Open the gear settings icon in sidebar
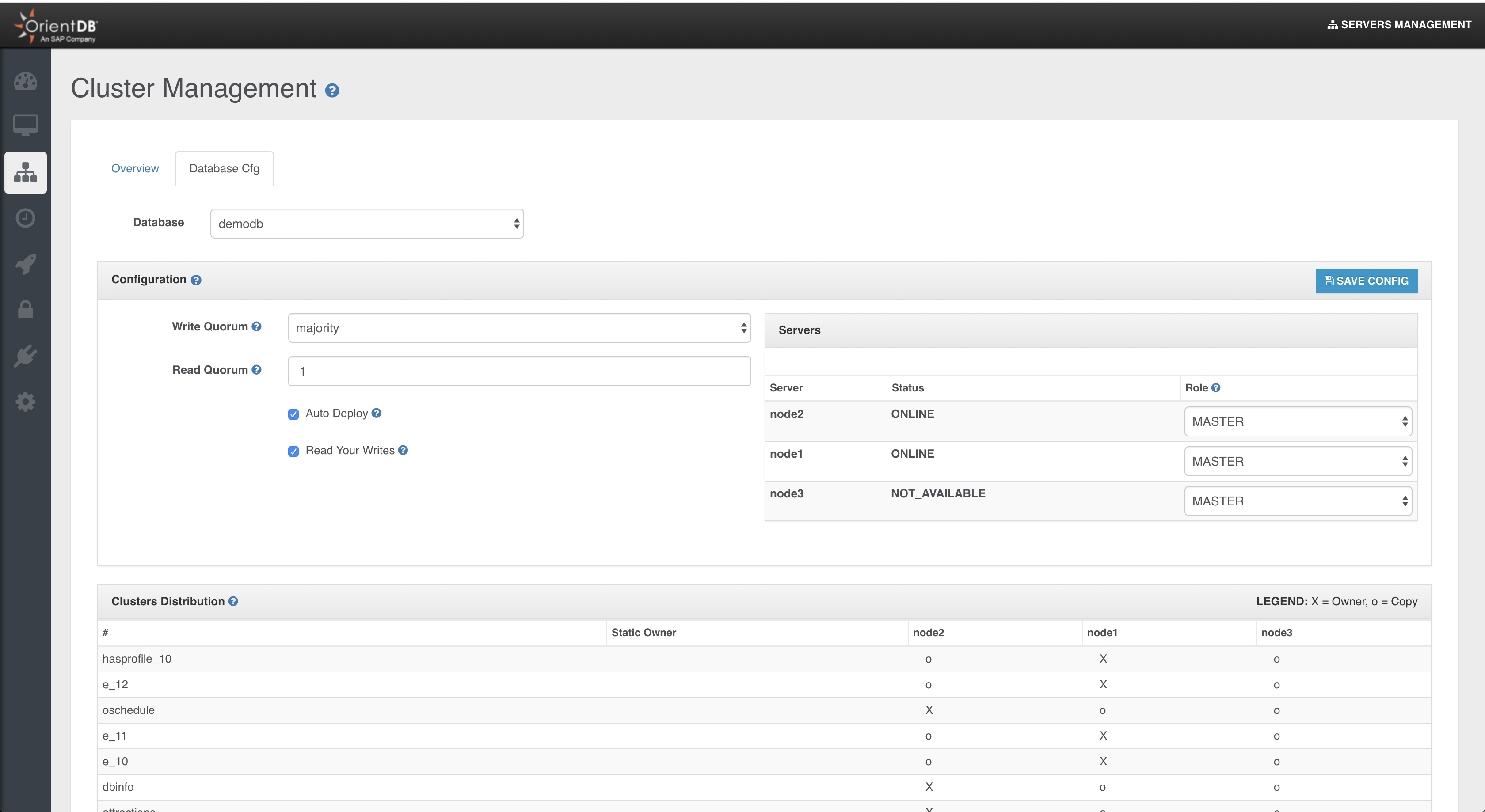Image resolution: width=1485 pixels, height=812 pixels. (x=25, y=402)
